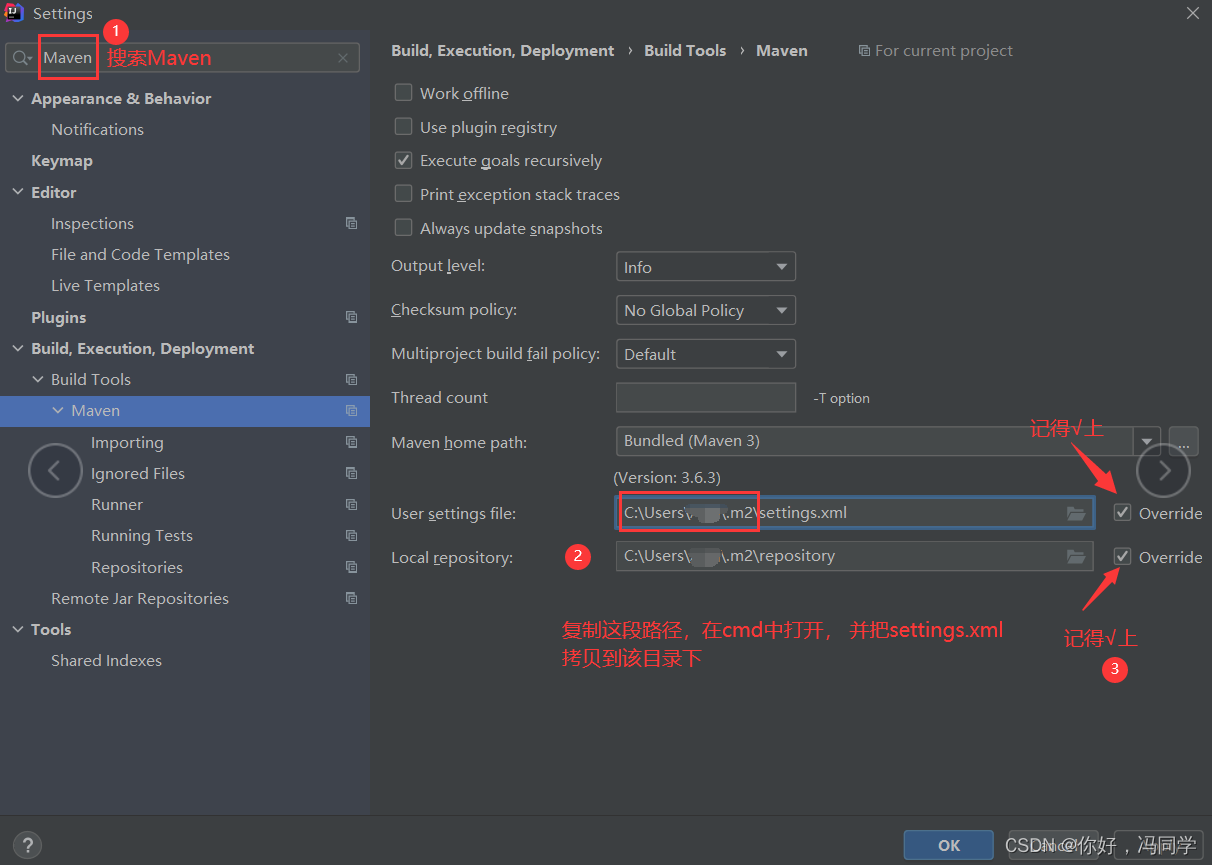Click the project-level icon beside Importing
The width and height of the screenshot is (1212, 865).
coord(351,442)
